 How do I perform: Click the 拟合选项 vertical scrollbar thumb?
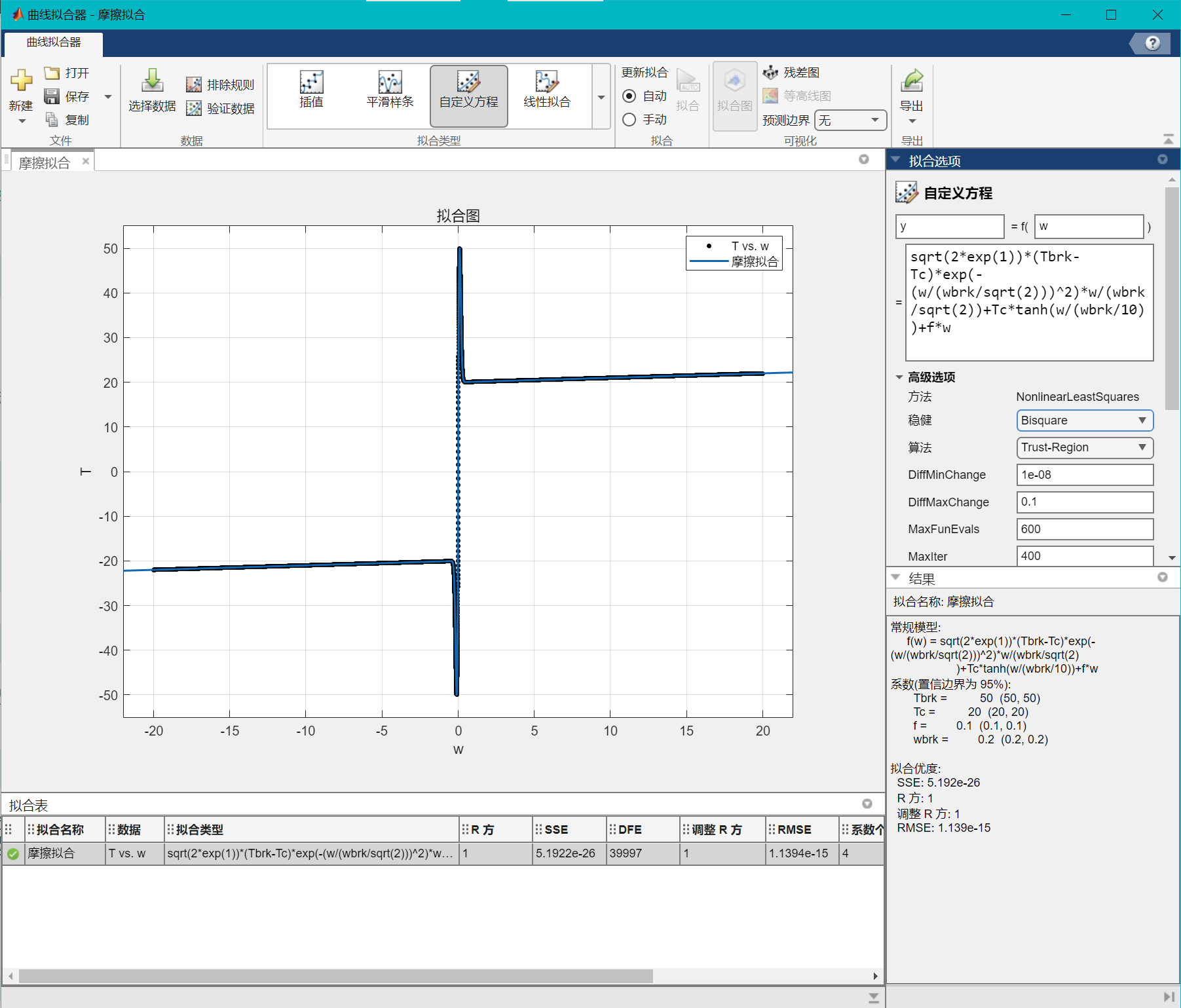(x=1172, y=298)
